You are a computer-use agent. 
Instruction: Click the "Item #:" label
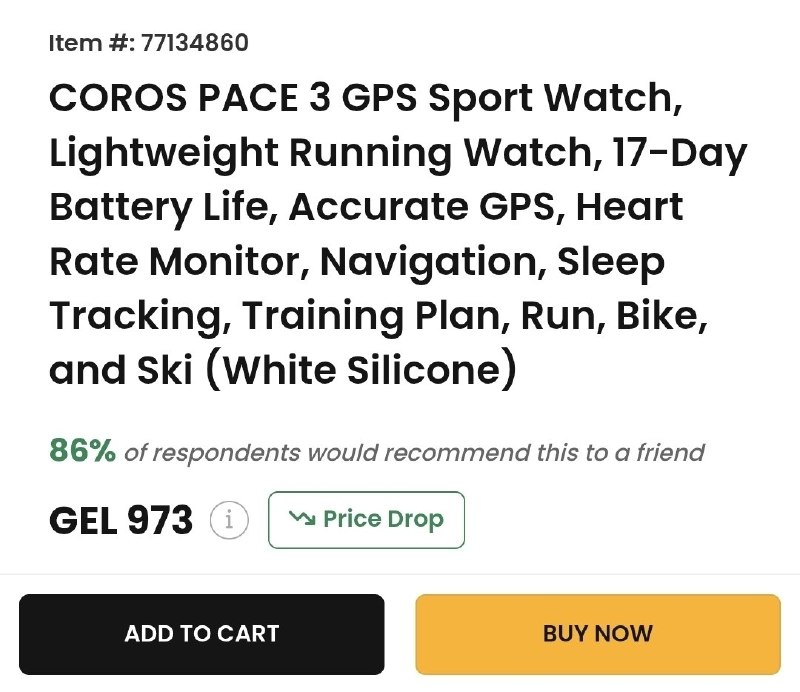[91, 43]
